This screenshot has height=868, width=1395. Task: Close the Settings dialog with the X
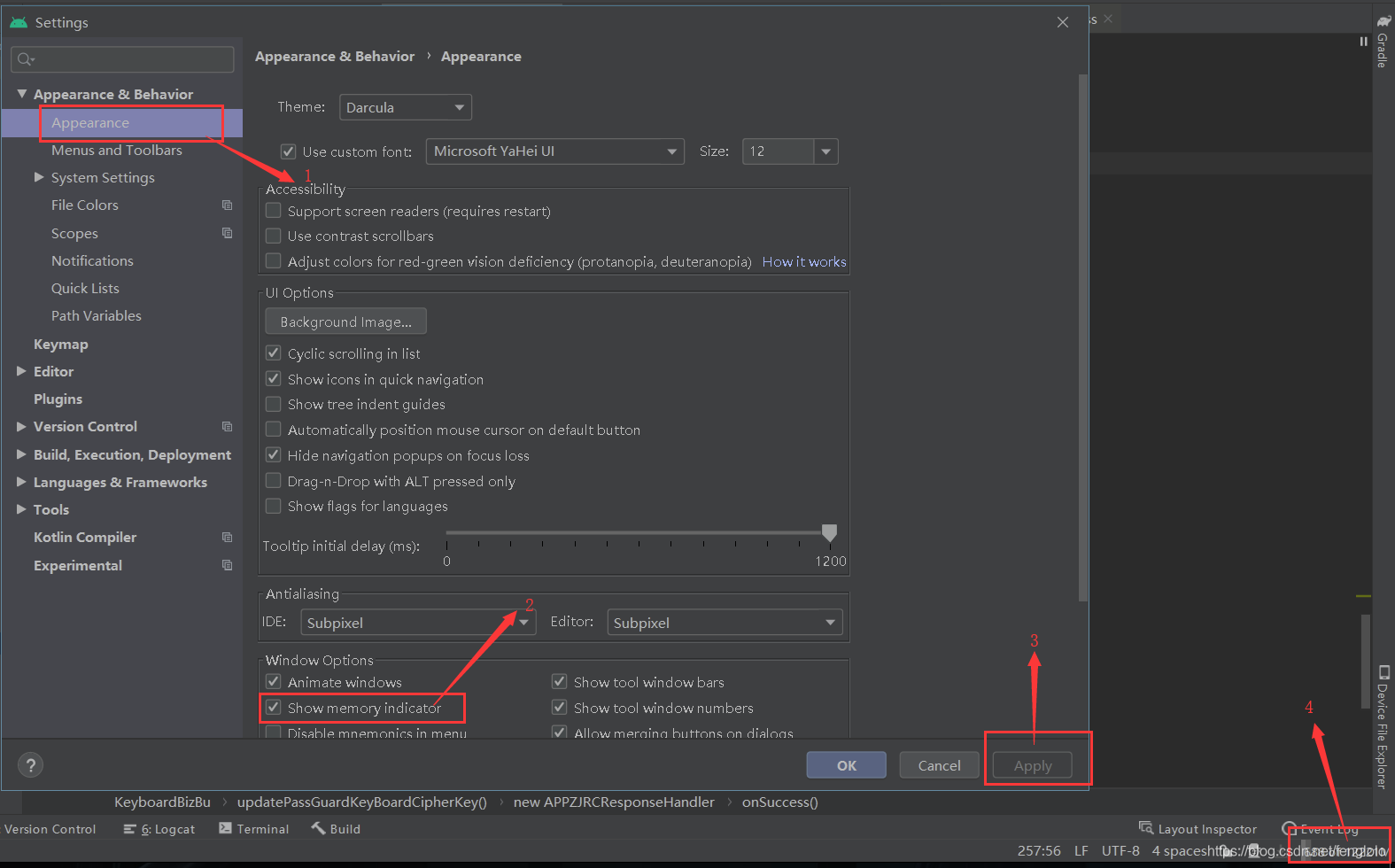(1063, 22)
